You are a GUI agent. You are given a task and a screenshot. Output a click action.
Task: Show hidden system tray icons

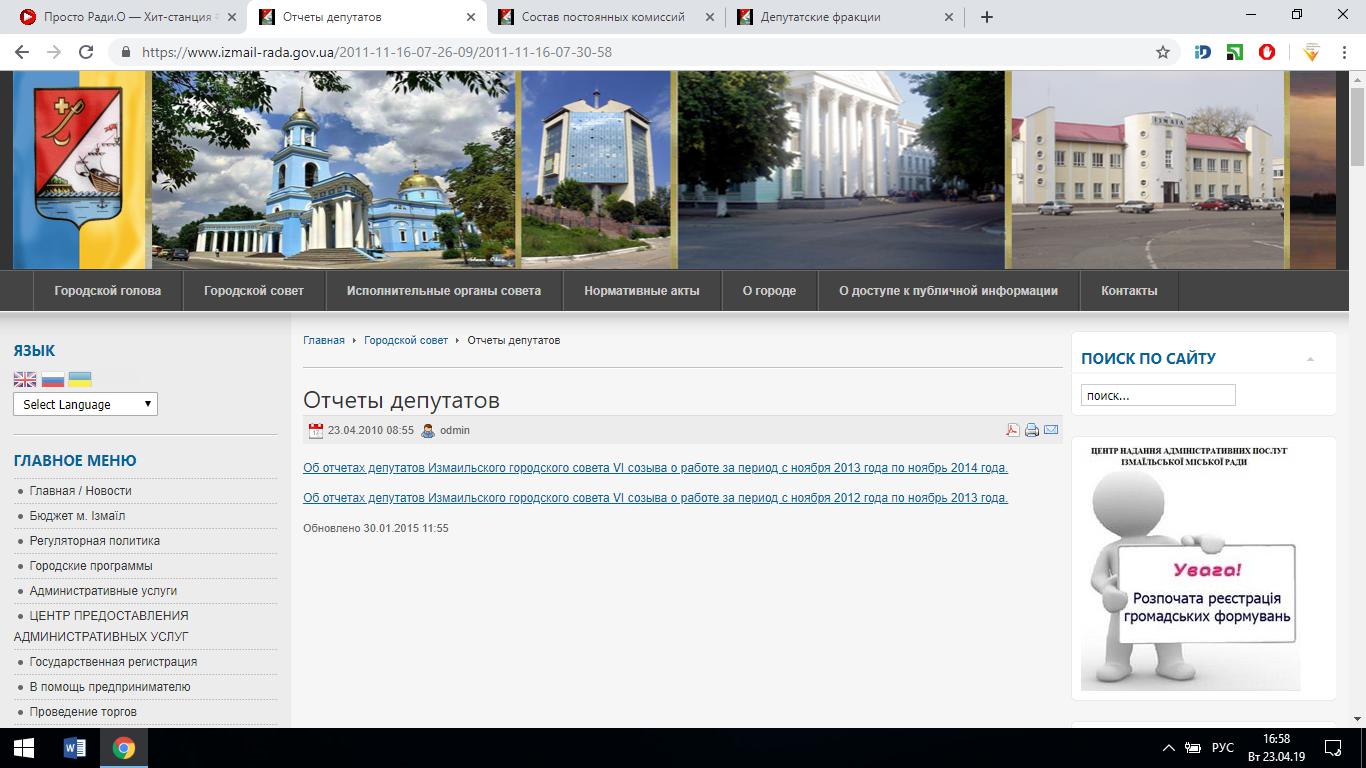point(1168,748)
